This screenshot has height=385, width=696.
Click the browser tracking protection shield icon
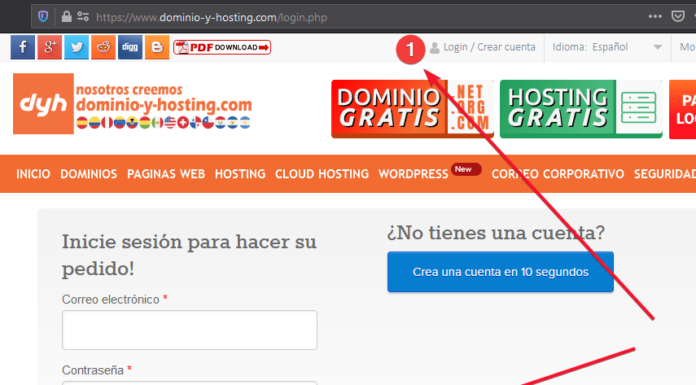43,17
